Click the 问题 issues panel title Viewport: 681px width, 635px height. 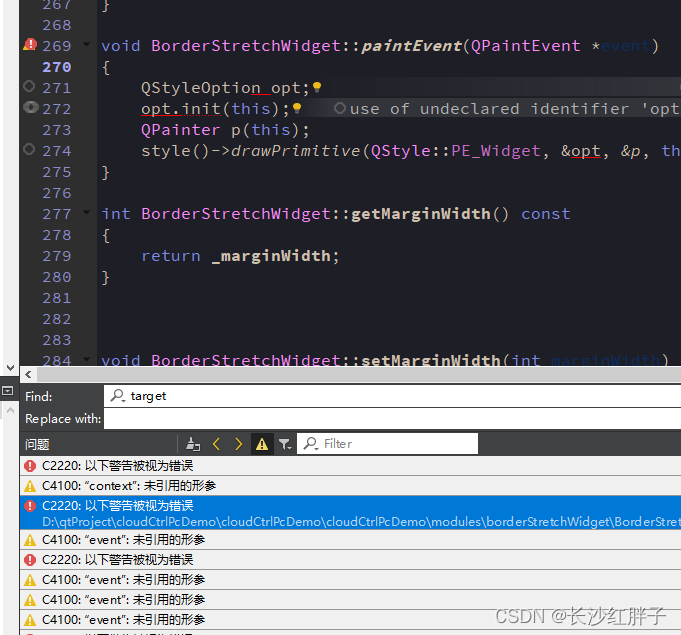click(37, 444)
